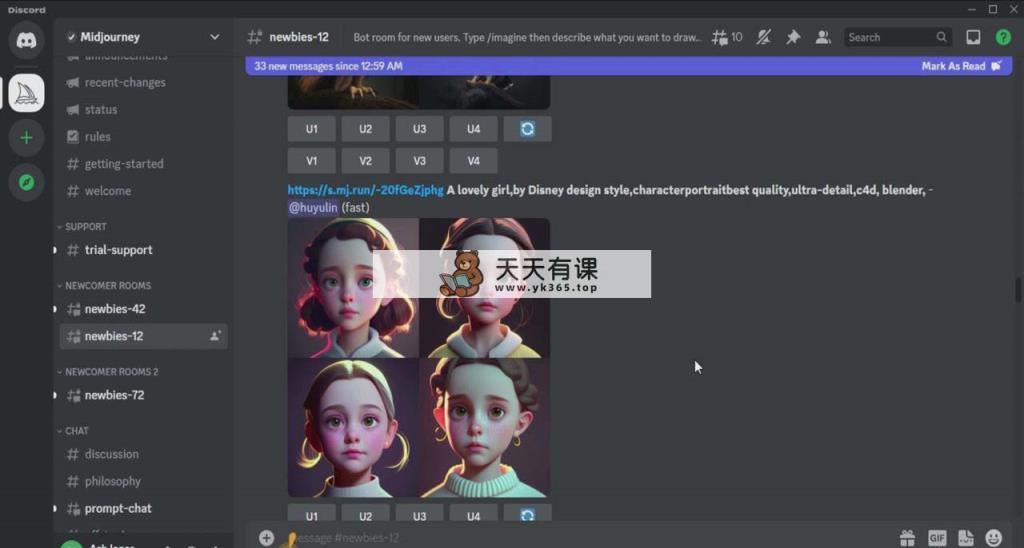Open the sticker picker icon
This screenshot has height=548, width=1024.
click(x=965, y=538)
